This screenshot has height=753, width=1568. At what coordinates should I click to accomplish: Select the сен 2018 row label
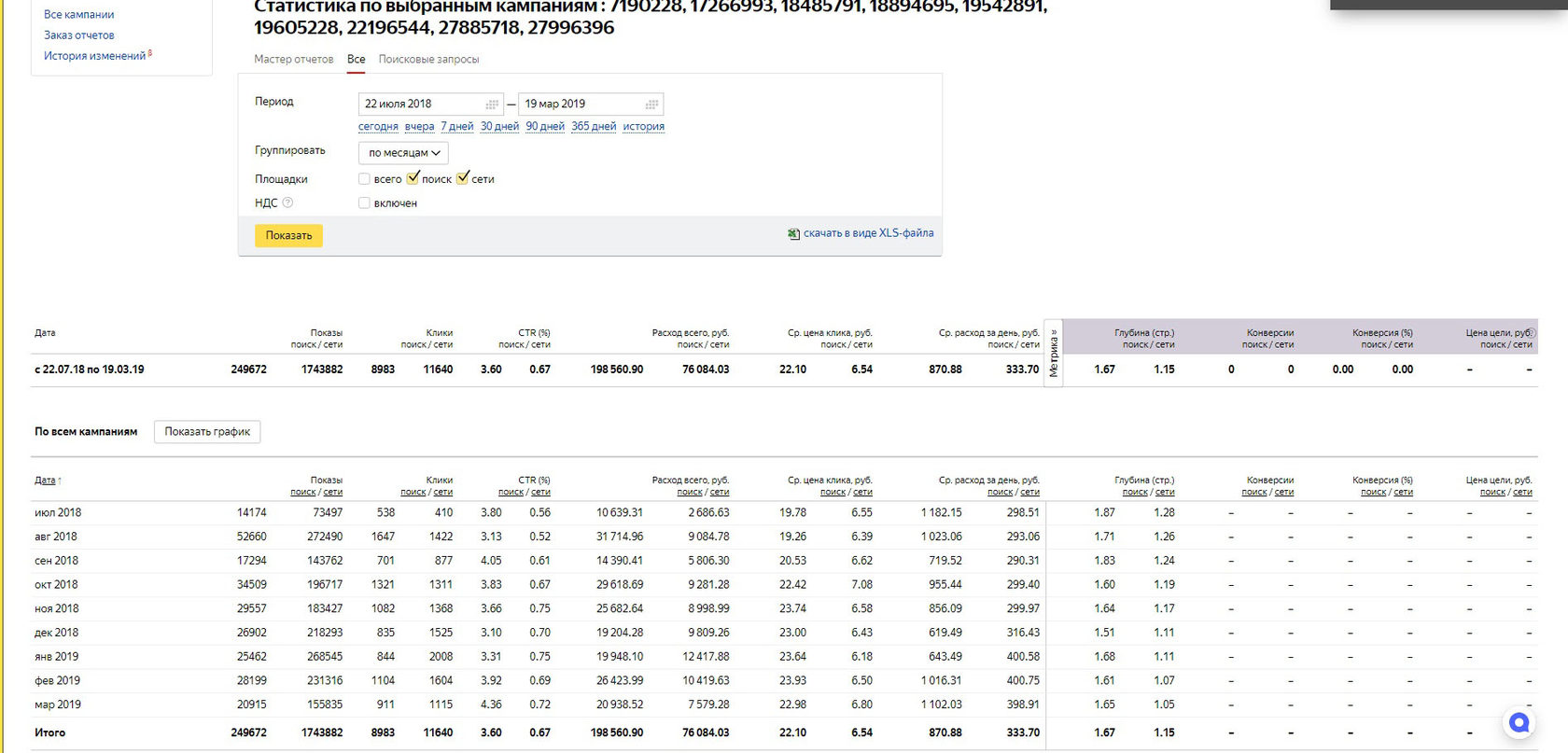coord(56,562)
